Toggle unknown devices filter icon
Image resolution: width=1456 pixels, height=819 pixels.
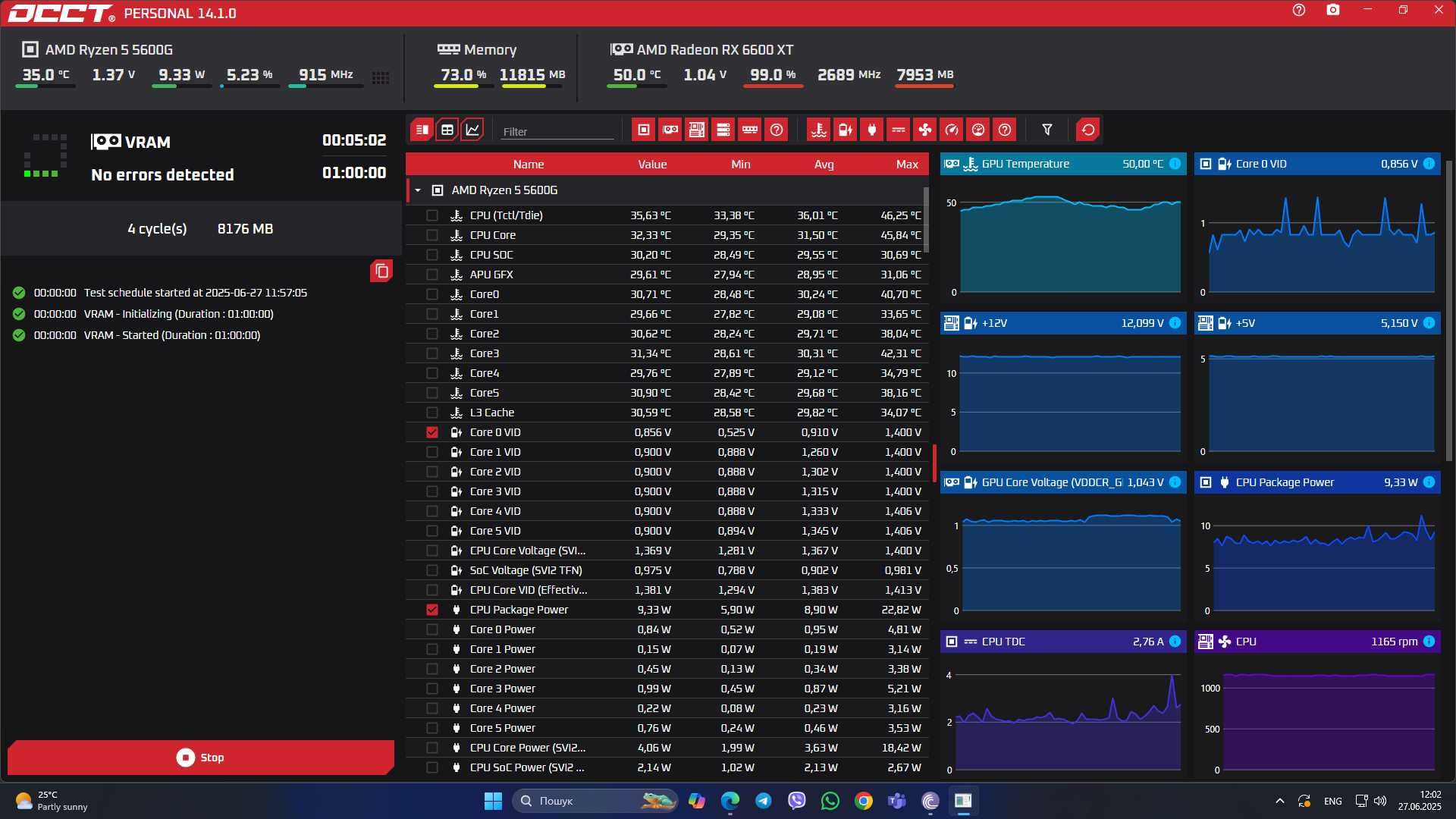(x=777, y=130)
